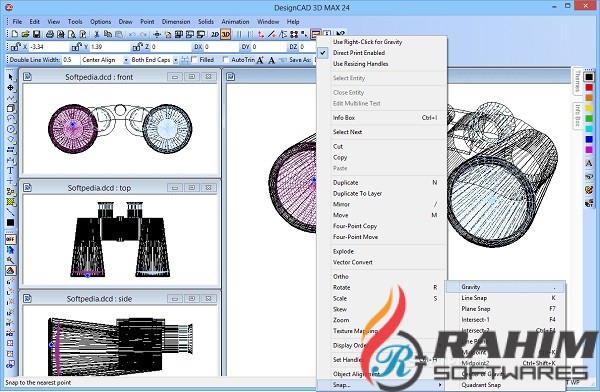Save the drawing with the floppy disk icon
Viewport: 600px width, 392px height.
36,34
